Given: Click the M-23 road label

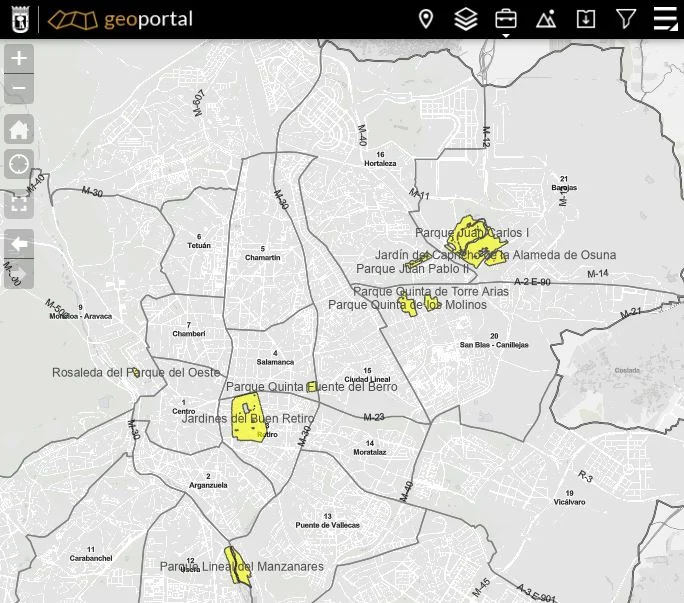Looking at the screenshot, I should pos(374,417).
